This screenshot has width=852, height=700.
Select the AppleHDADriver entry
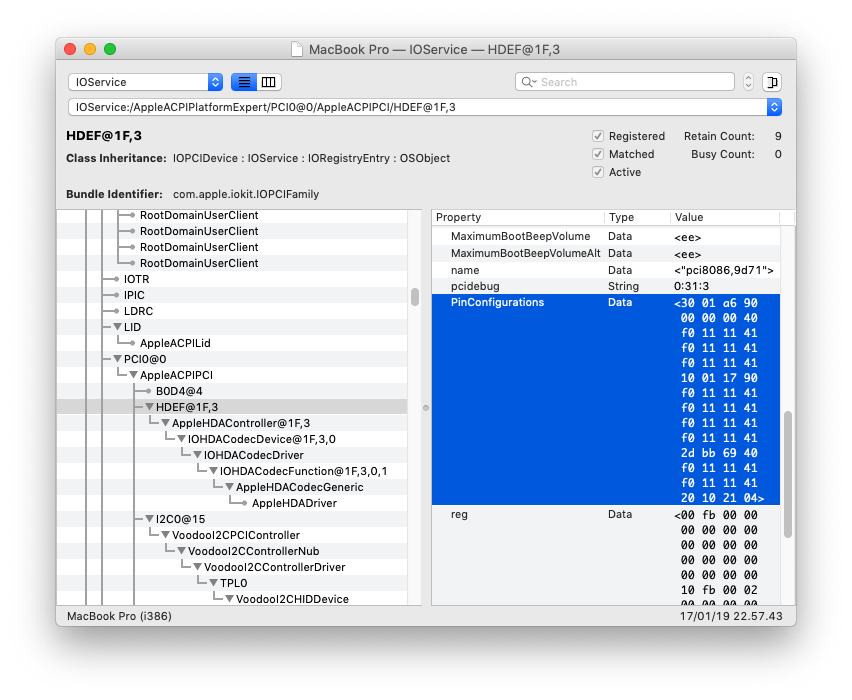[x=295, y=503]
